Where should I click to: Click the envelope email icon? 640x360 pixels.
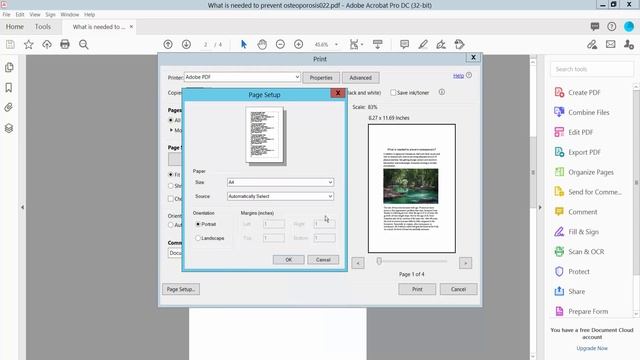611,44
